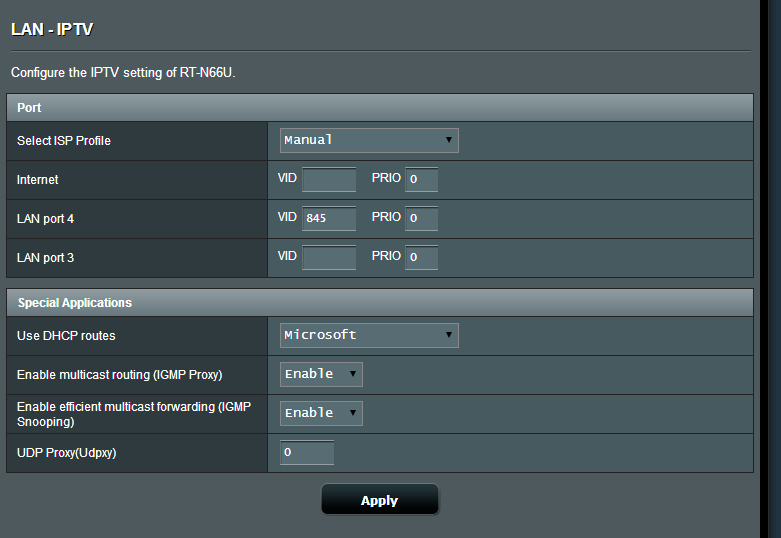This screenshot has height=538, width=781.
Task: Click the Internet PRIO input field
Action: tap(421, 180)
